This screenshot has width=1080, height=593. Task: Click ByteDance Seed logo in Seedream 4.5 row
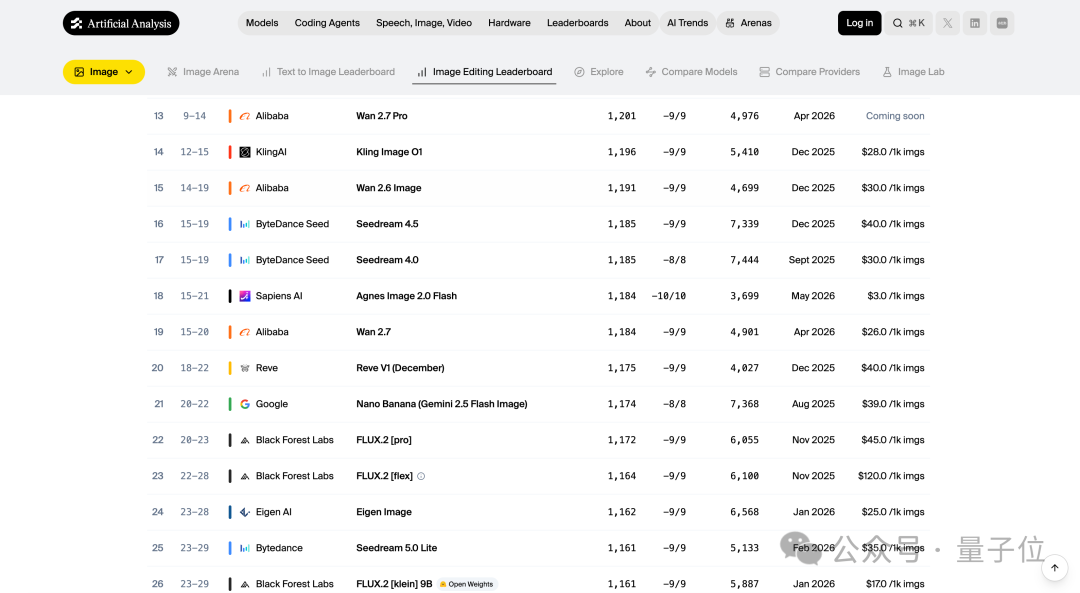click(245, 224)
